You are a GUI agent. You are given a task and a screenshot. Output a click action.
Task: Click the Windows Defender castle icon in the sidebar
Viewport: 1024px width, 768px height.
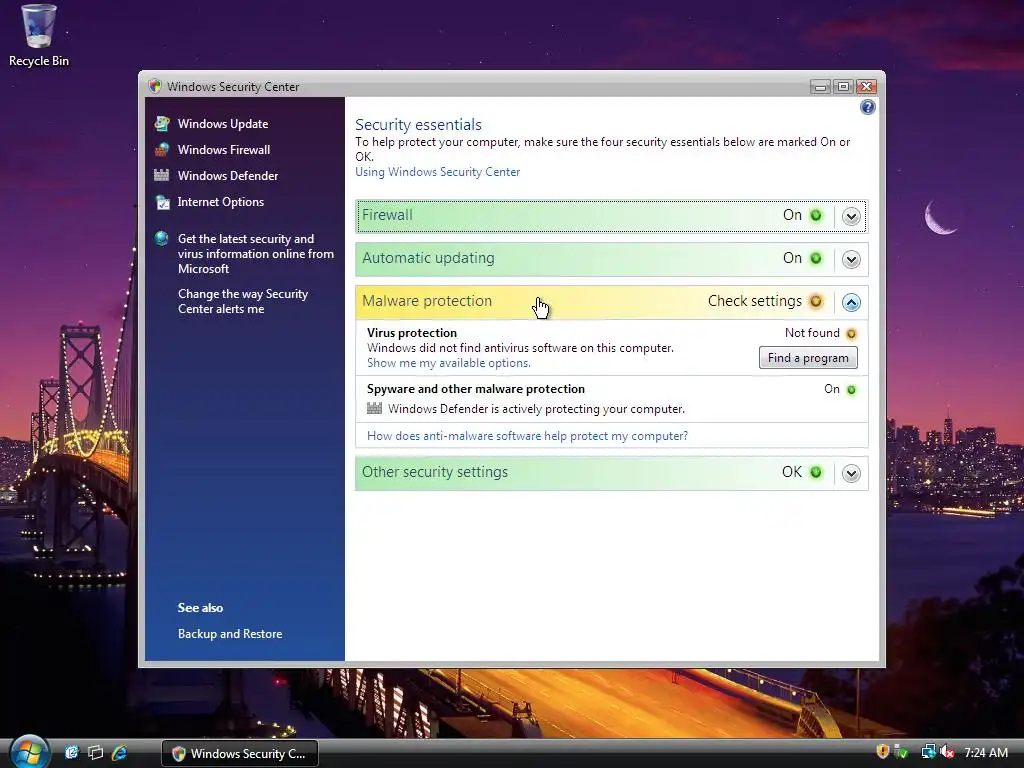[x=162, y=175]
